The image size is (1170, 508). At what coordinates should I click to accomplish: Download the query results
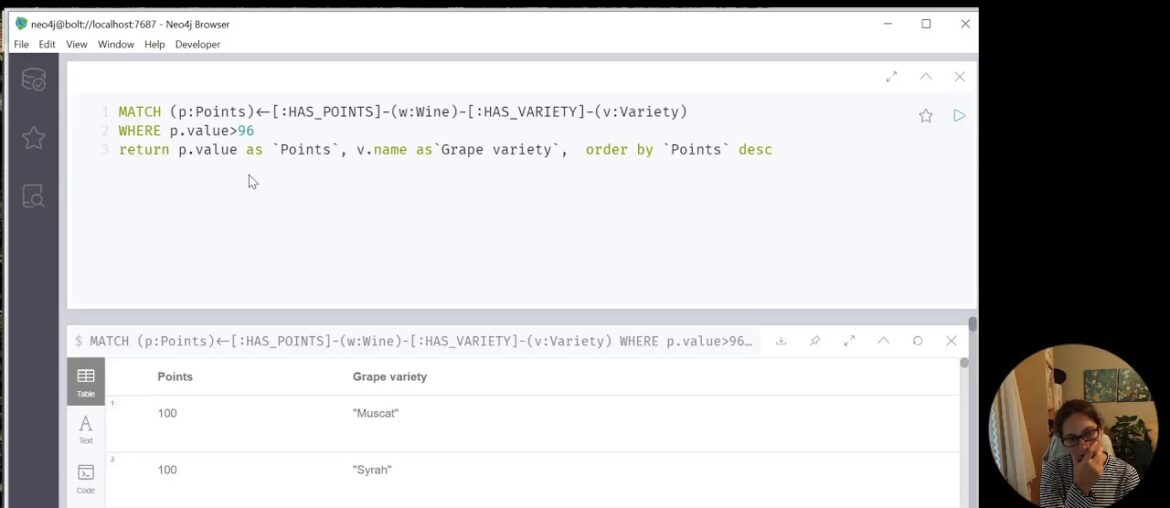781,341
